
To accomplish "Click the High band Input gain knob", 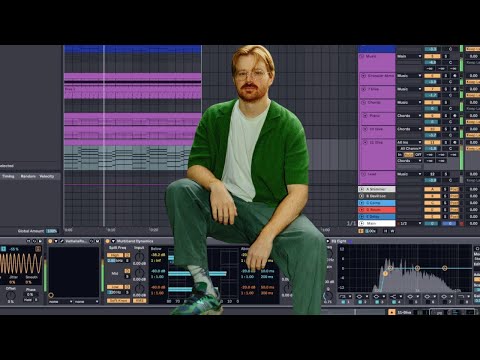I will (x=139, y=257).
